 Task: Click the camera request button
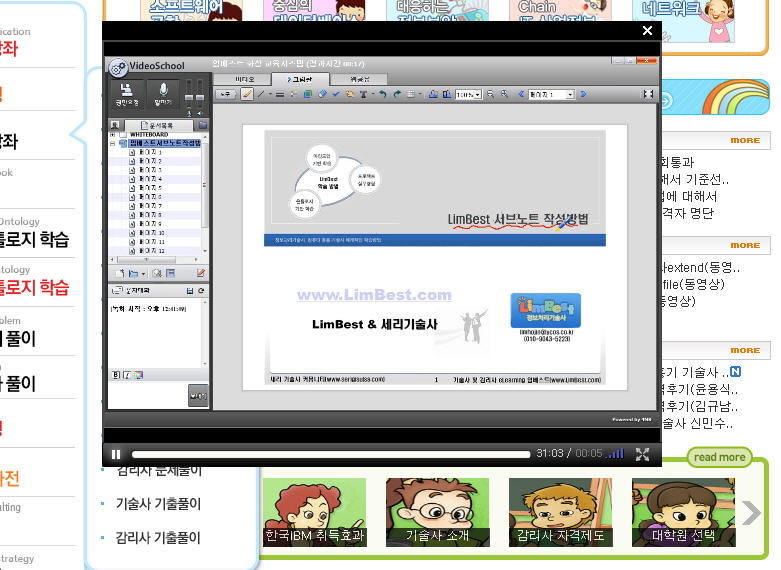127,93
